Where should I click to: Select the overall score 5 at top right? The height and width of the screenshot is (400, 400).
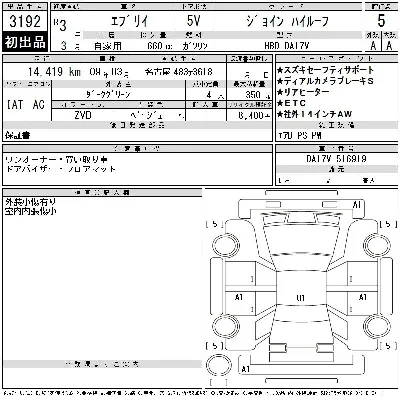coord(381,21)
